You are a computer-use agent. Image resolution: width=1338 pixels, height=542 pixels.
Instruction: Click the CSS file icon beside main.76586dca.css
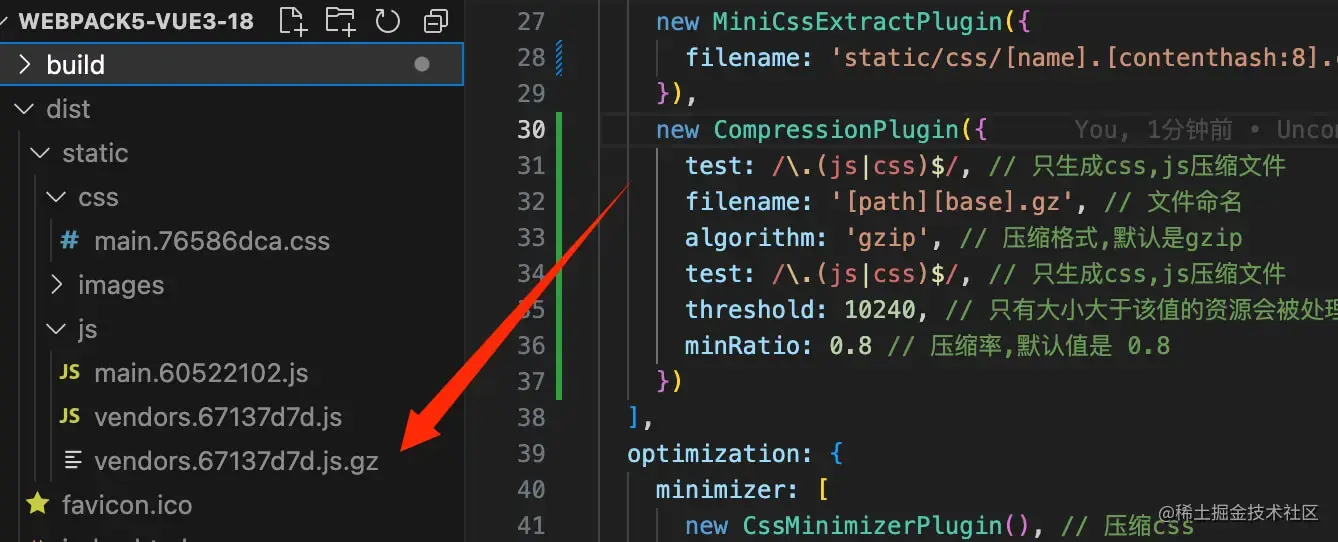[x=70, y=241]
